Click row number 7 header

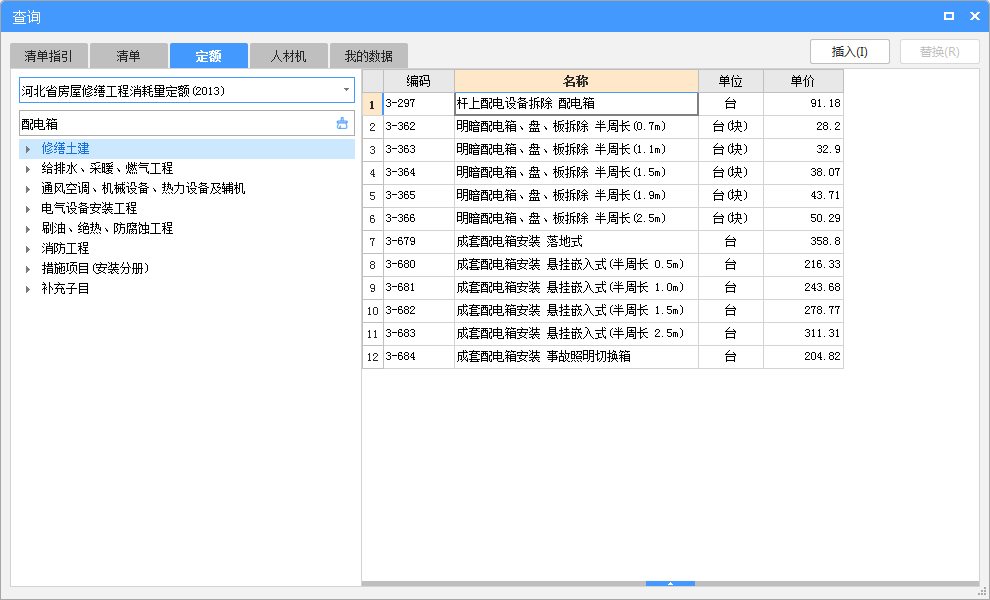pos(373,241)
